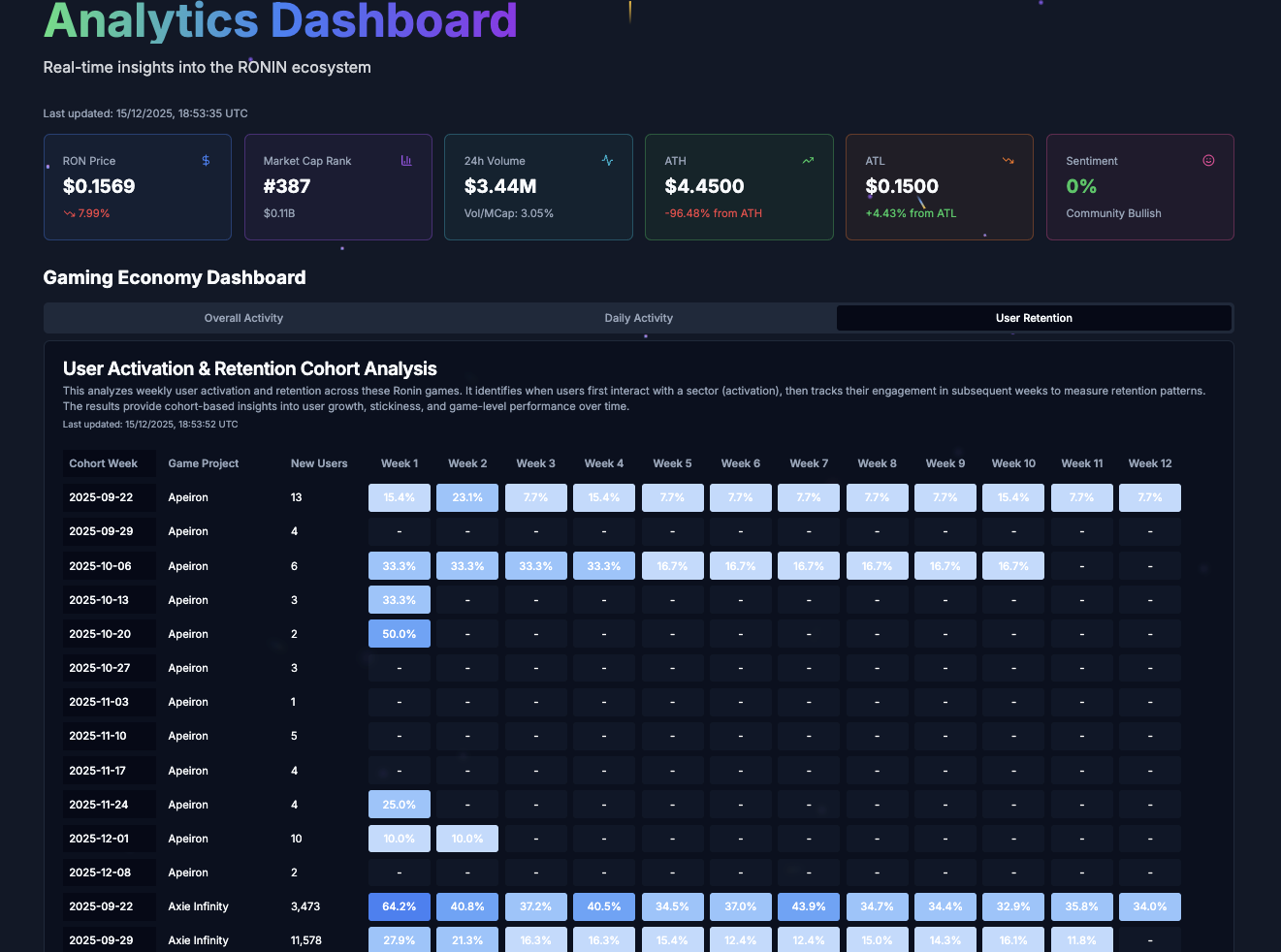
Task: Click the red down-trend icon beside 7.99%
Action: pyautogui.click(x=69, y=213)
